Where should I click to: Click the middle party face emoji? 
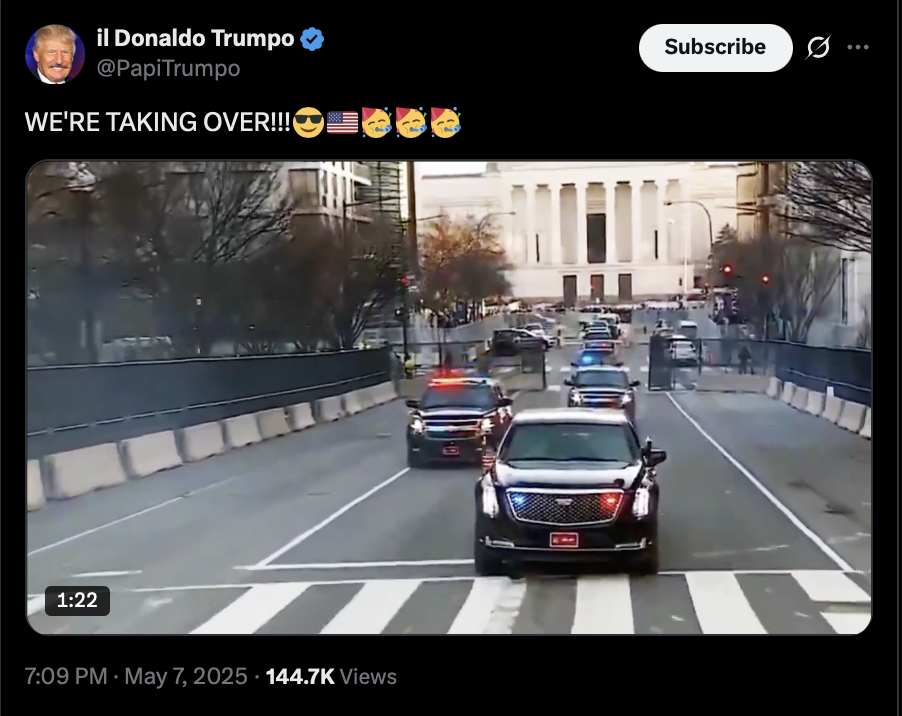coord(410,122)
